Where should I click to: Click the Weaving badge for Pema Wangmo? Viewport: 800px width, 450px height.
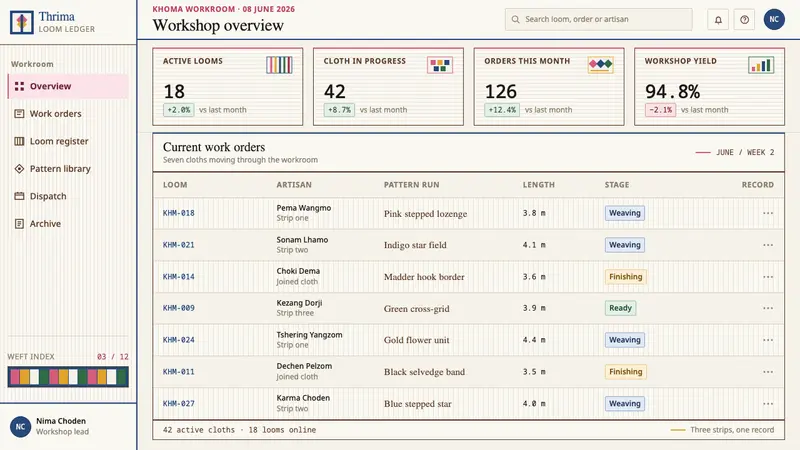coord(624,213)
